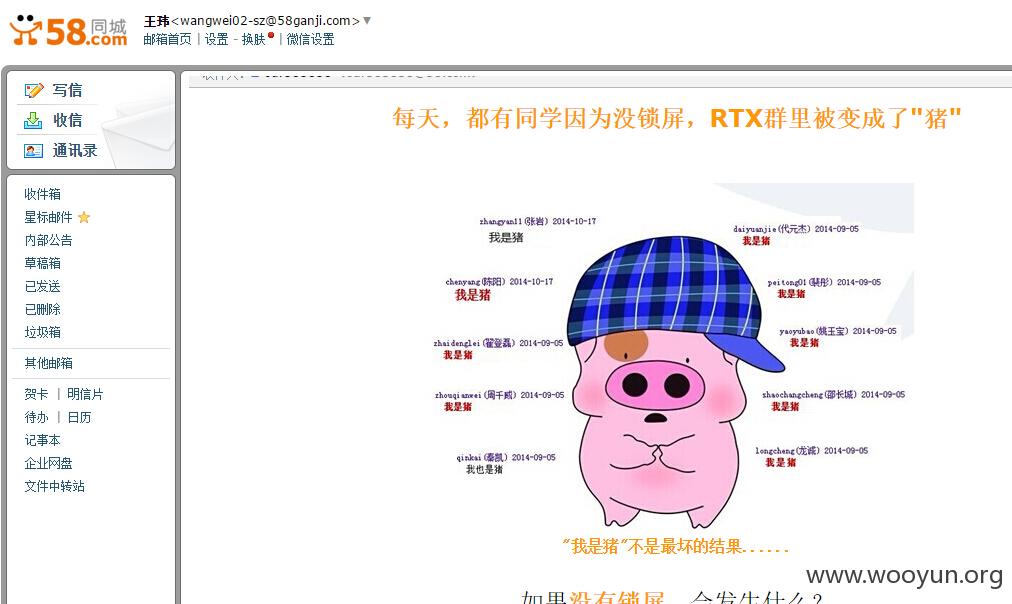
Task: Open the 日历 calendar link
Action: click(79, 418)
